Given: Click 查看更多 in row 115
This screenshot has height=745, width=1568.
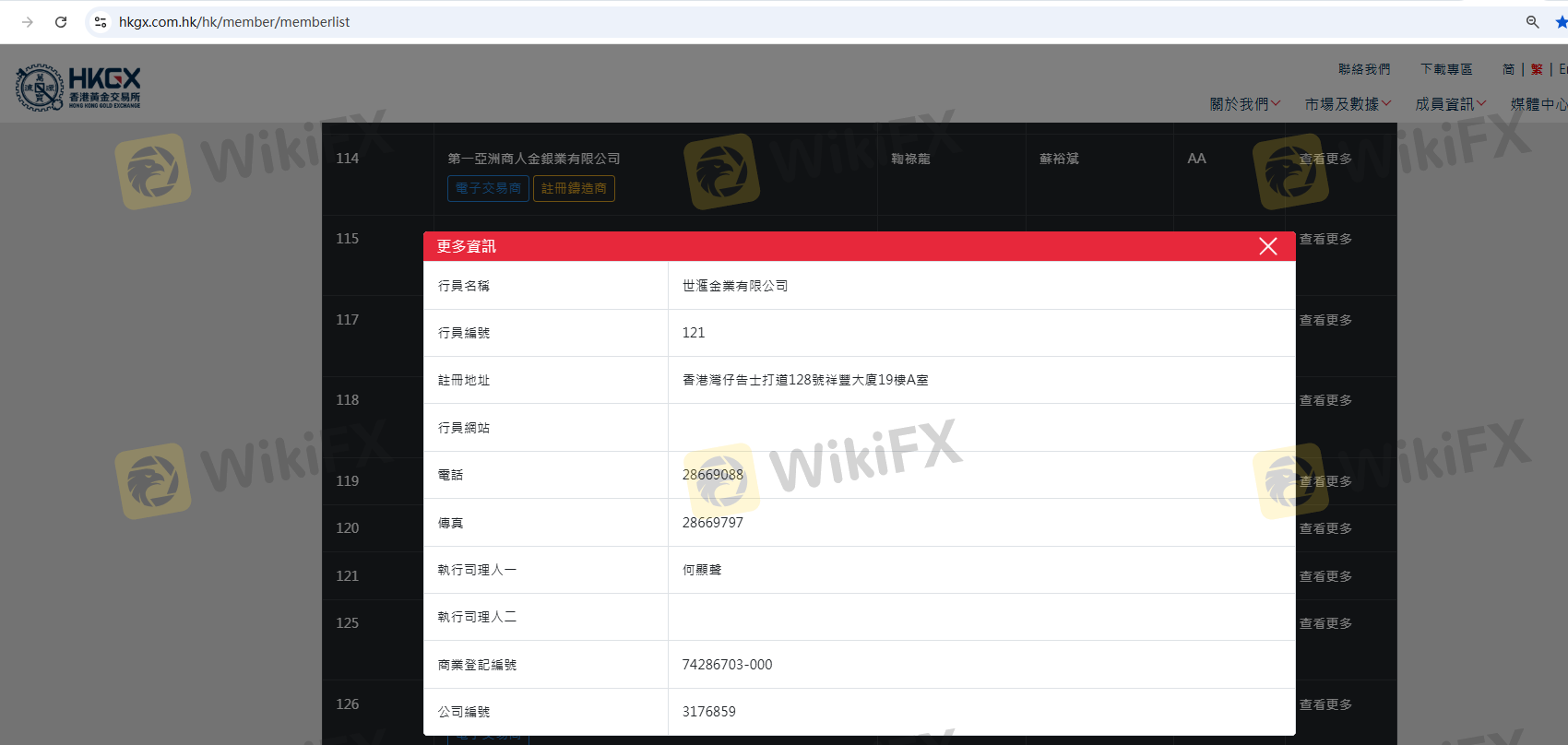Looking at the screenshot, I should tap(1325, 239).
